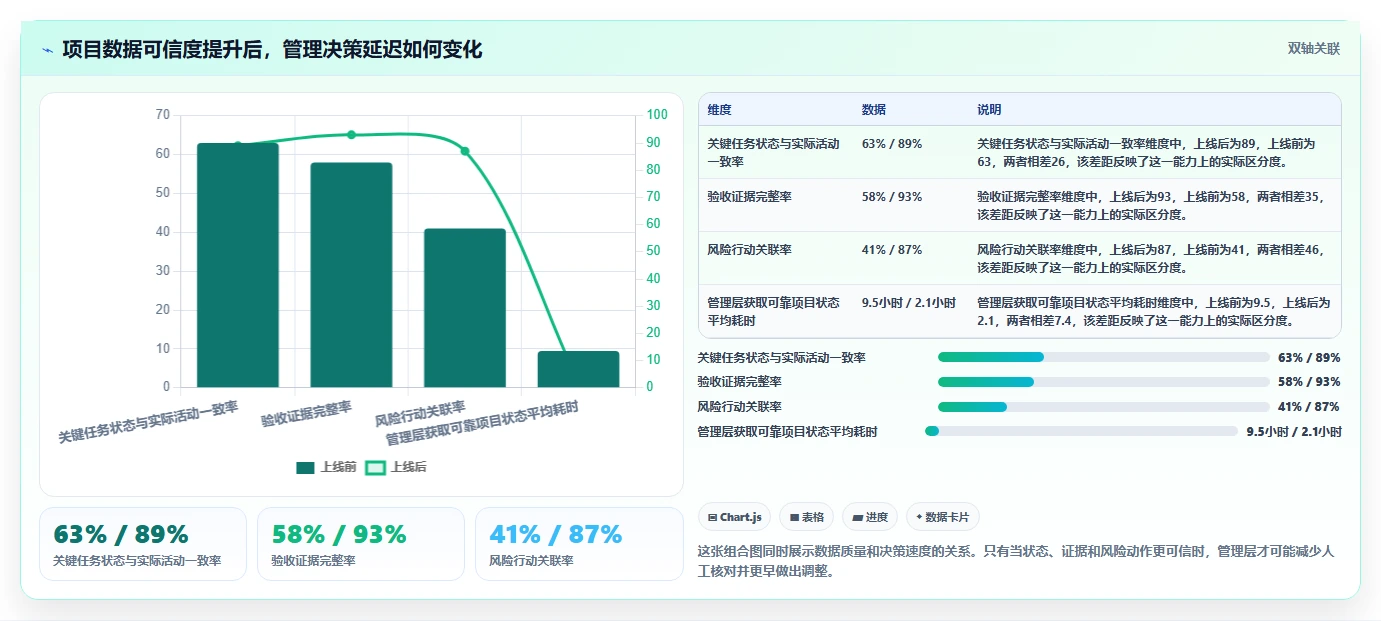Click the green line point above the 风险行动关联率 bar
The width and height of the screenshot is (1381, 621).
pyautogui.click(x=465, y=151)
